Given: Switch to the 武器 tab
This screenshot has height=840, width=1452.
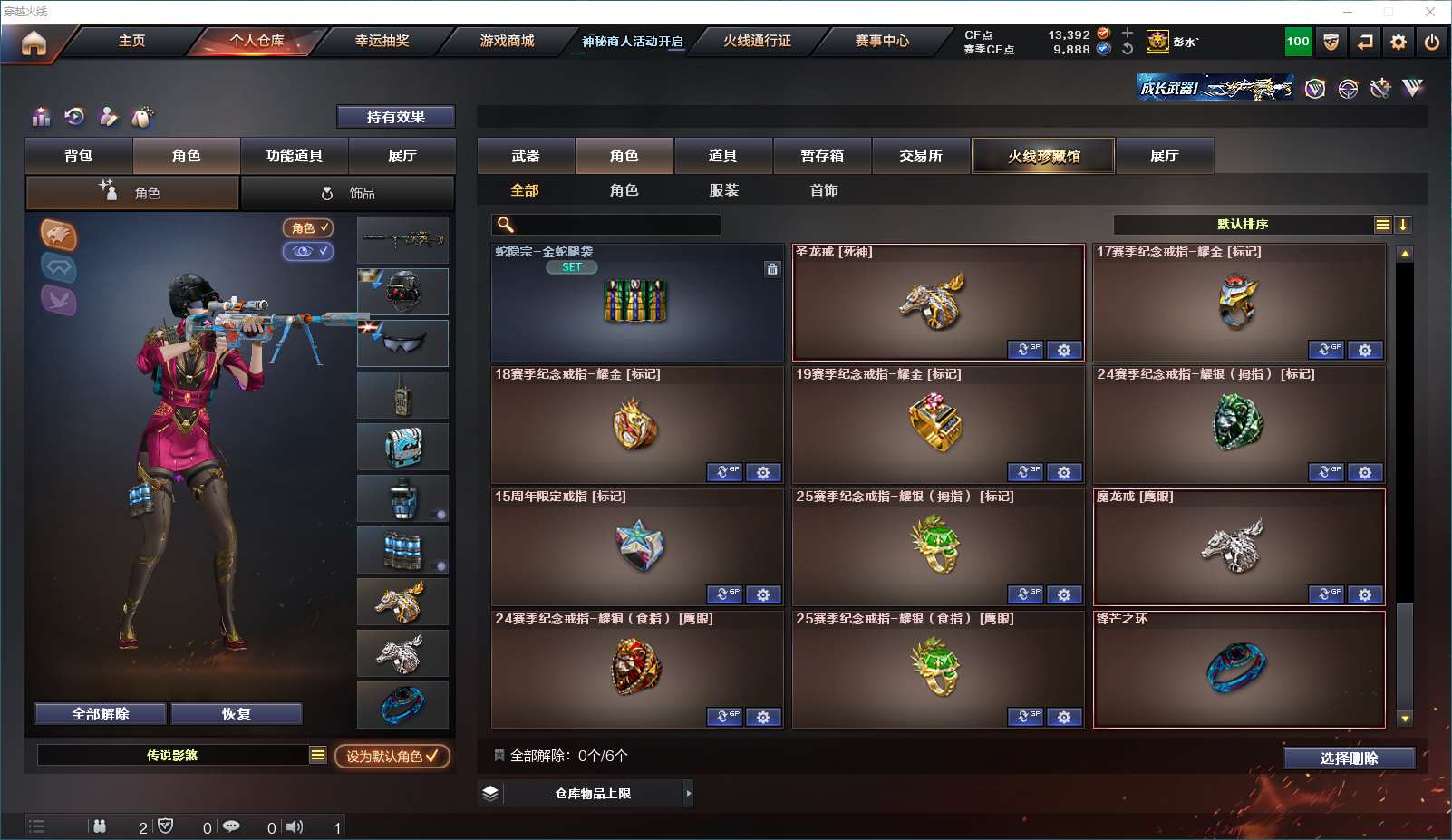Looking at the screenshot, I should coord(526,156).
